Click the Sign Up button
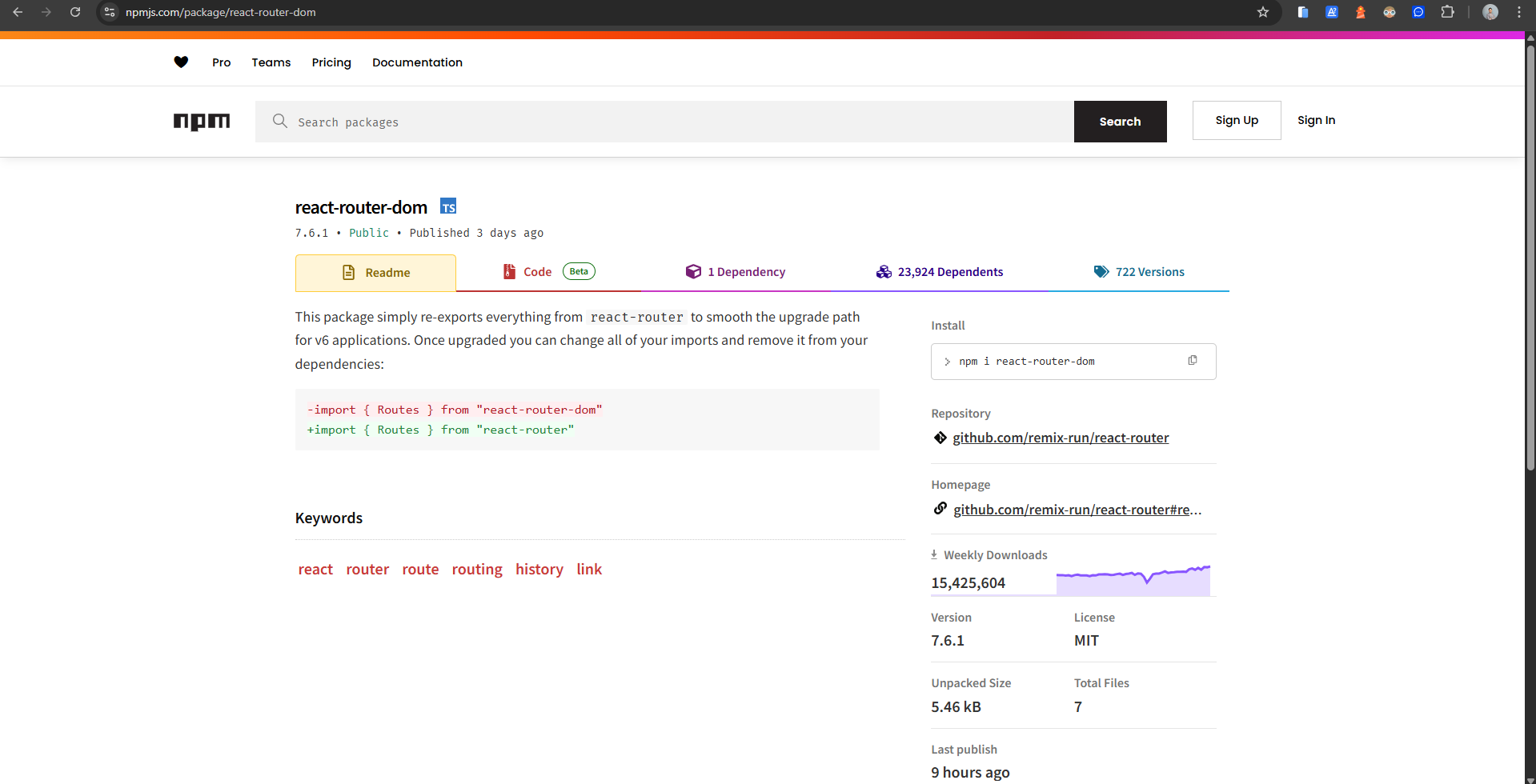The height and width of the screenshot is (784, 1536). 1237,121
